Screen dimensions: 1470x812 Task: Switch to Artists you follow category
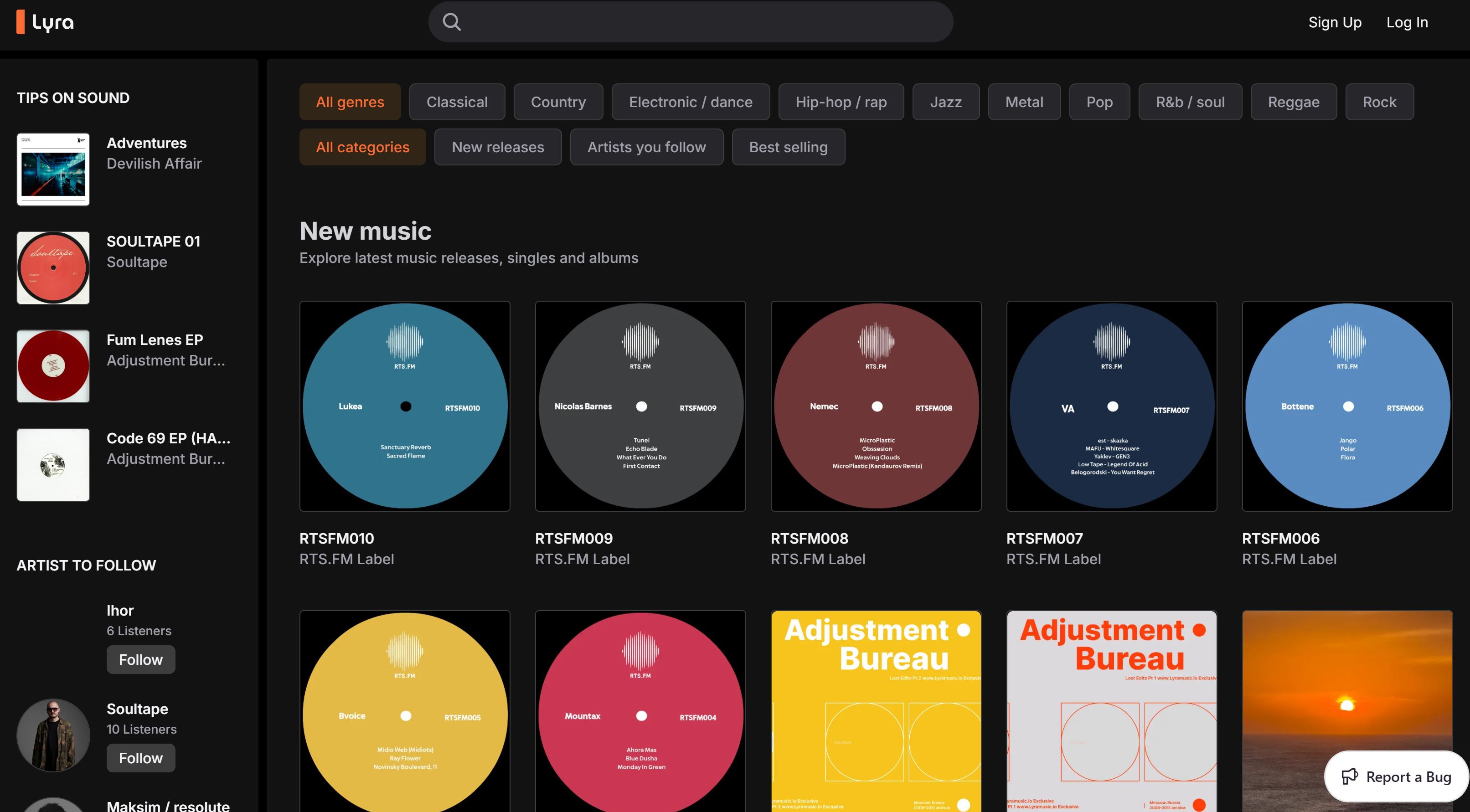pos(646,147)
